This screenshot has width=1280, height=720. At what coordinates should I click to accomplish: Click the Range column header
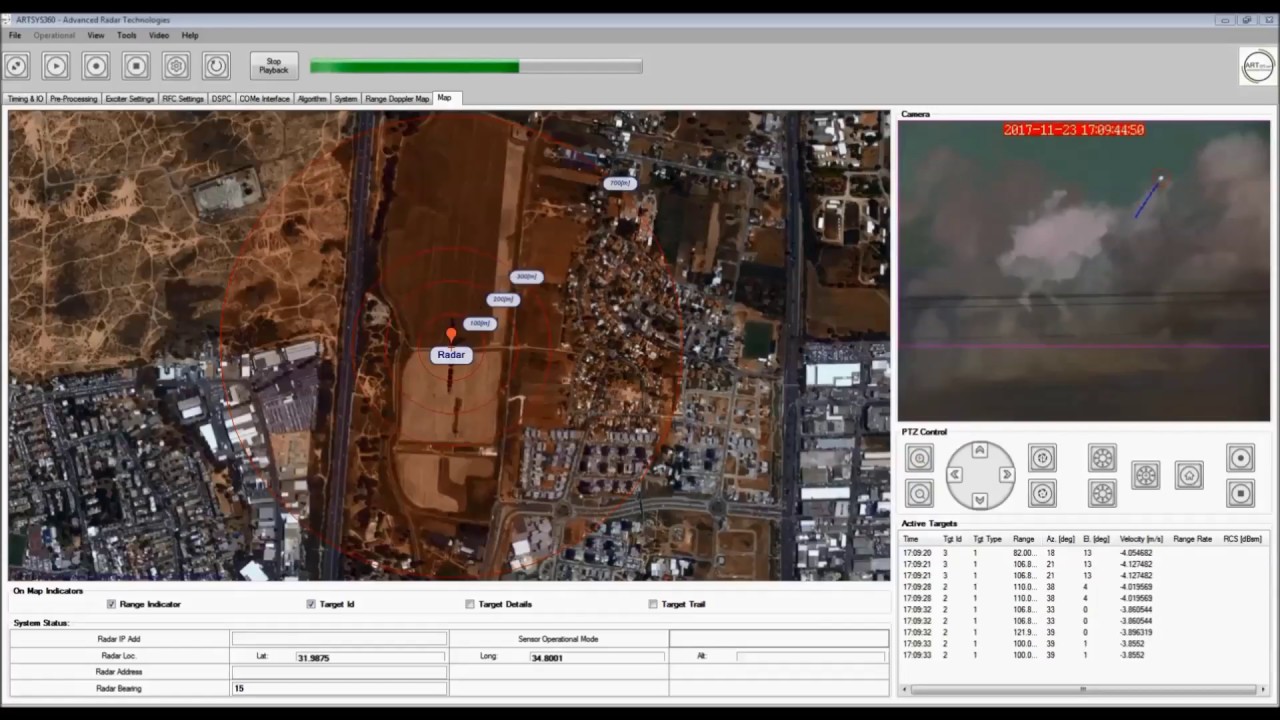(x=1023, y=539)
